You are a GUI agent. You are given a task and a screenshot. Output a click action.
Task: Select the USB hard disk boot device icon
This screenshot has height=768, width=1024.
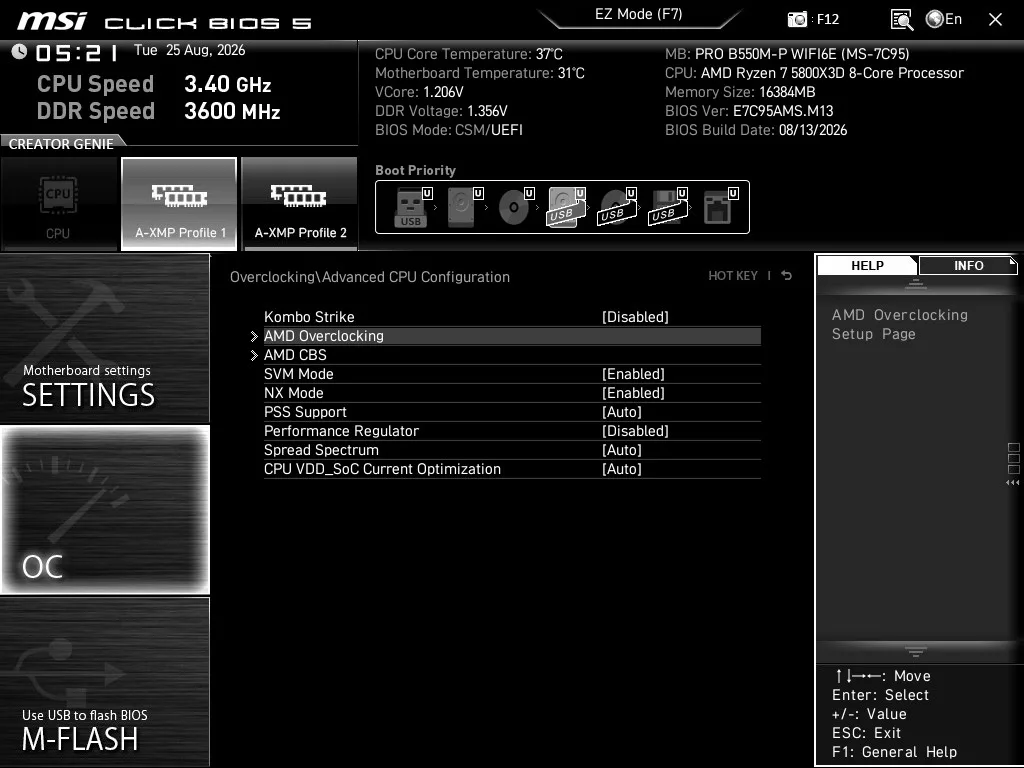(566, 207)
